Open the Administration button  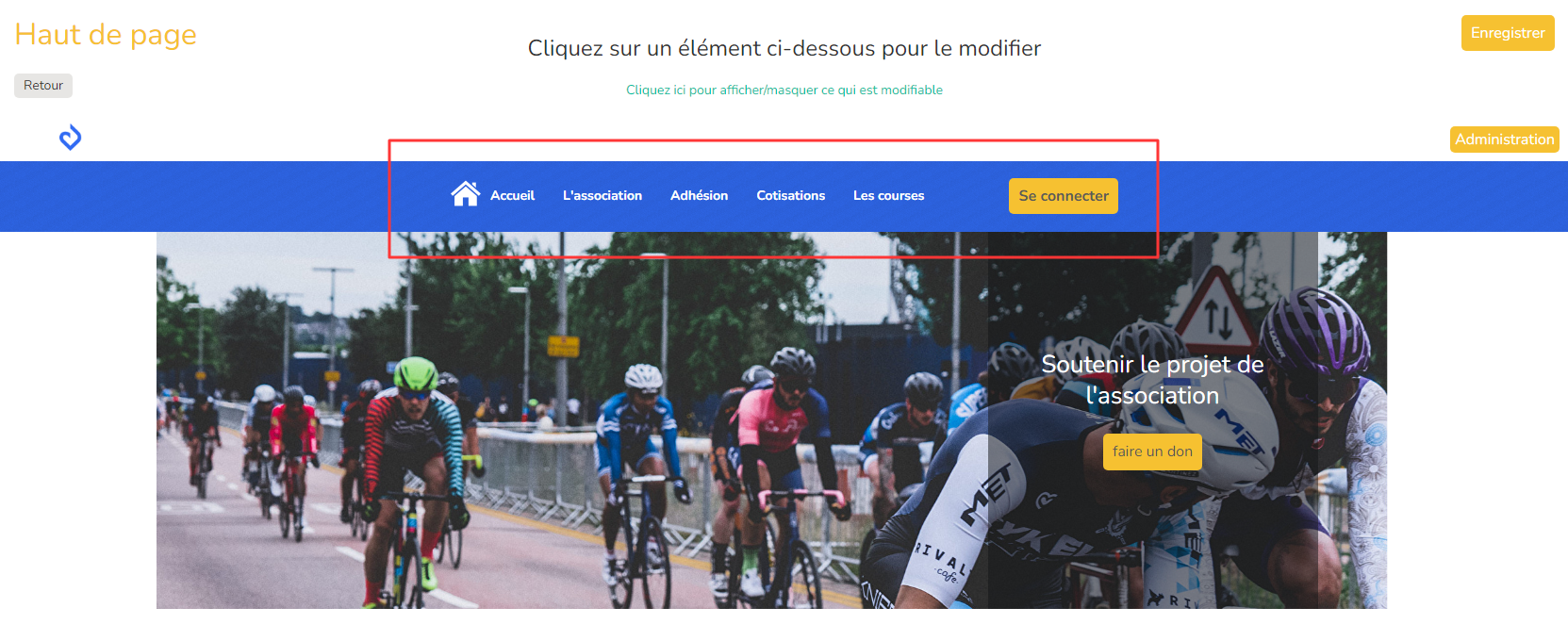(x=1504, y=140)
